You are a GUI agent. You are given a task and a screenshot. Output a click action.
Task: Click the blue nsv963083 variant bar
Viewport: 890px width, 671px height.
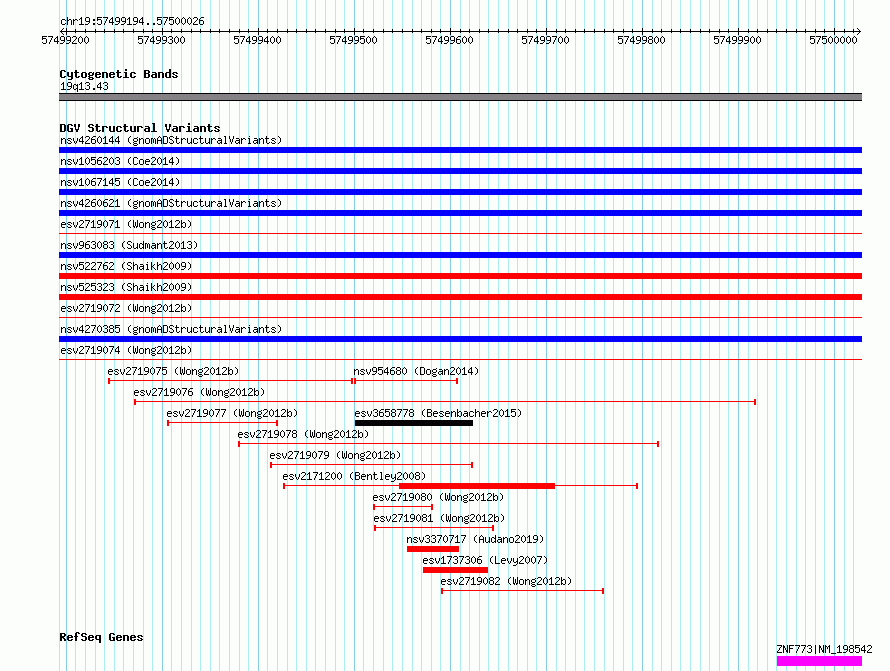click(460, 255)
